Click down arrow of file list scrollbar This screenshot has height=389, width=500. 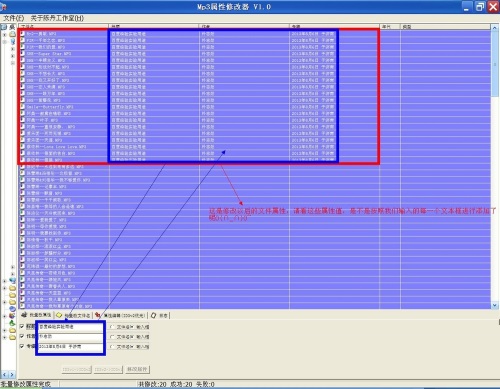(495, 305)
